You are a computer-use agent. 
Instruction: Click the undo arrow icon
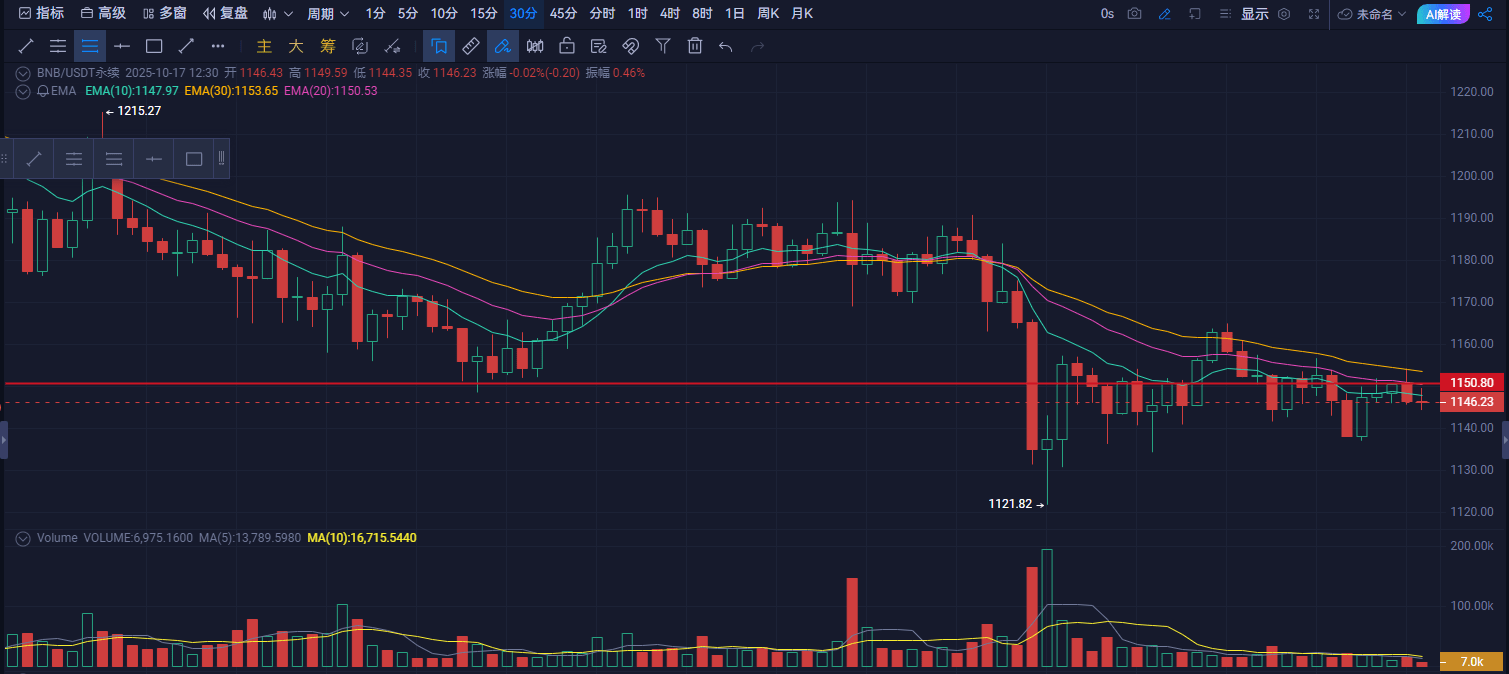click(x=726, y=46)
